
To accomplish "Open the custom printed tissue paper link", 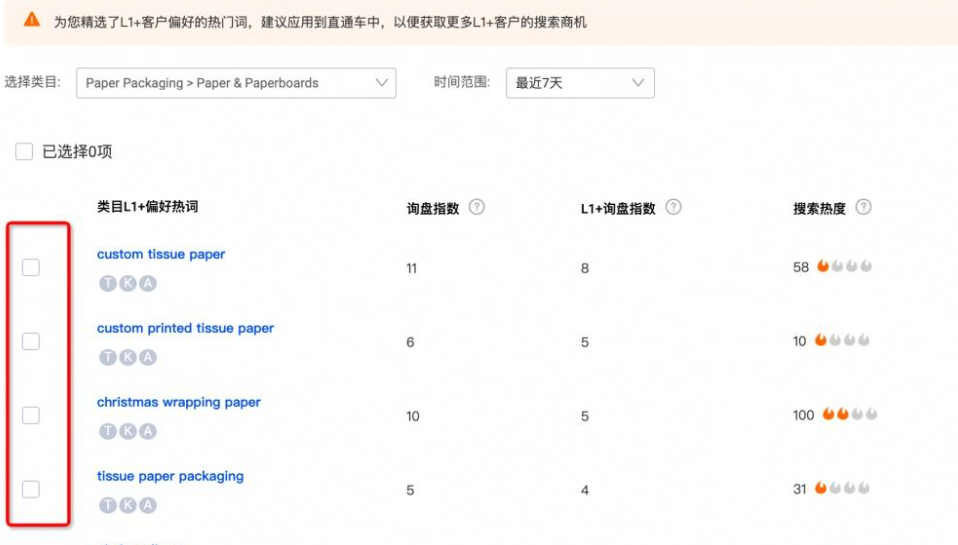I will (185, 328).
